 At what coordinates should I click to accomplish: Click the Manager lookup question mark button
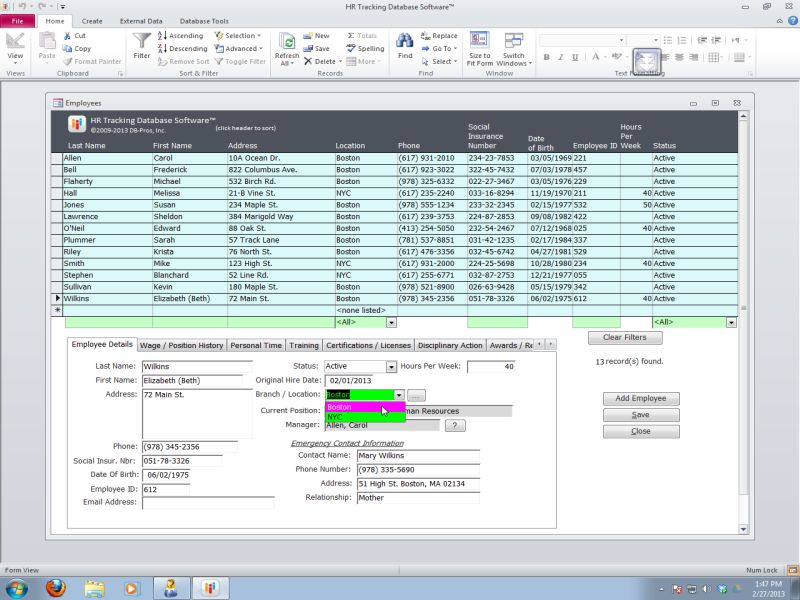[454, 425]
